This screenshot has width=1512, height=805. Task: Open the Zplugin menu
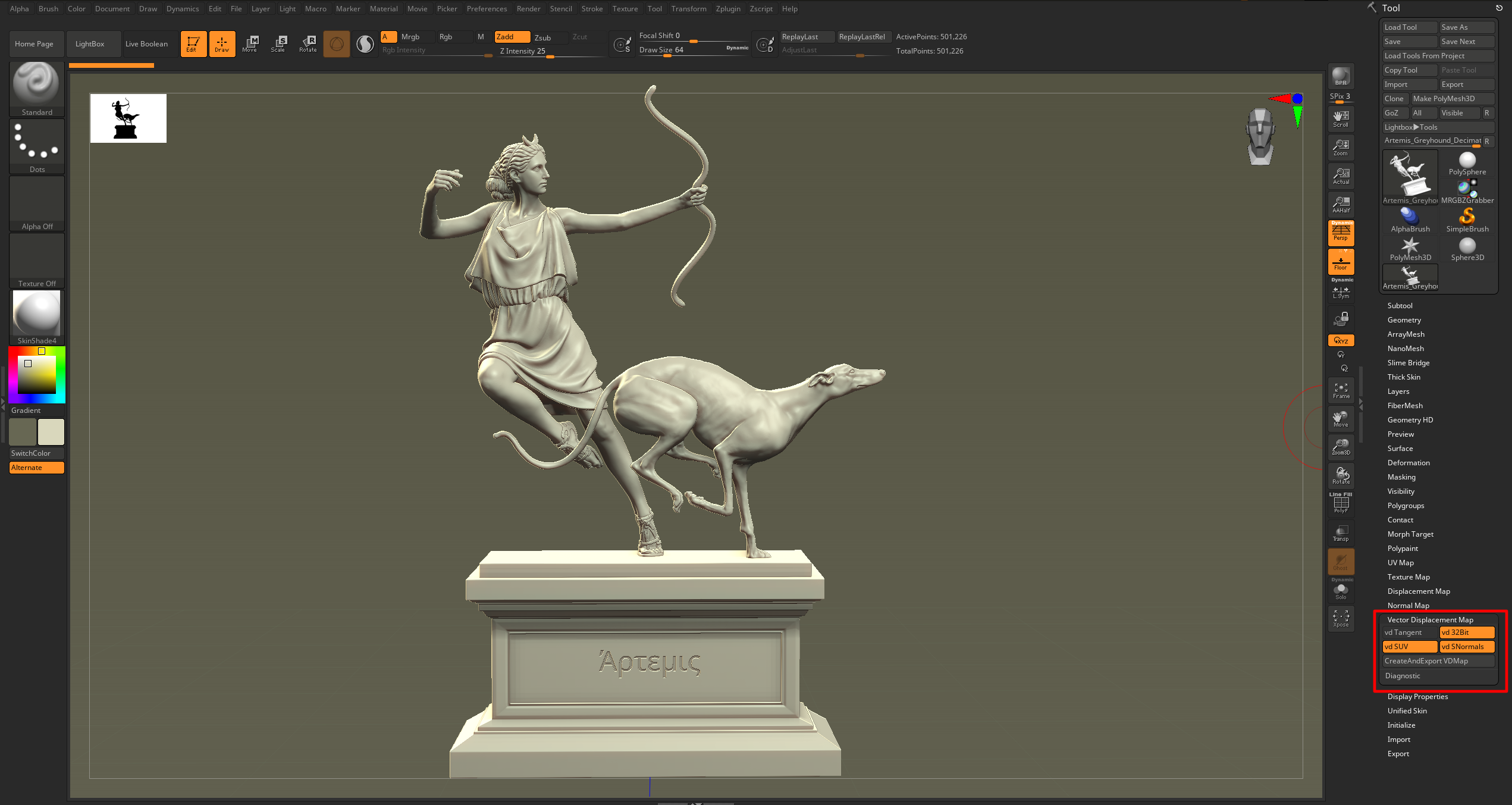tap(728, 9)
